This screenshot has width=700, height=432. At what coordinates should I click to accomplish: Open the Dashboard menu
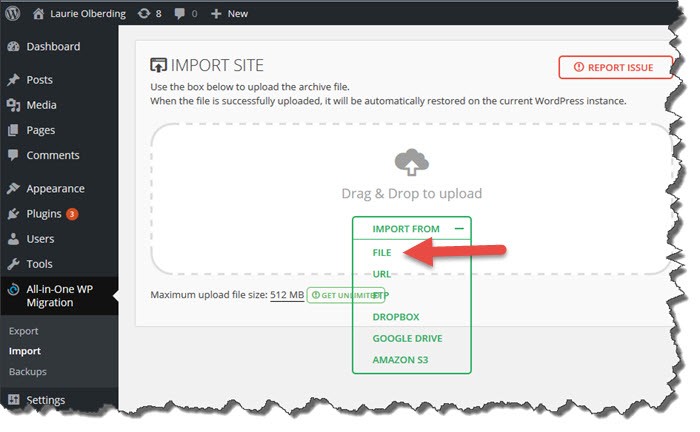click(x=54, y=46)
